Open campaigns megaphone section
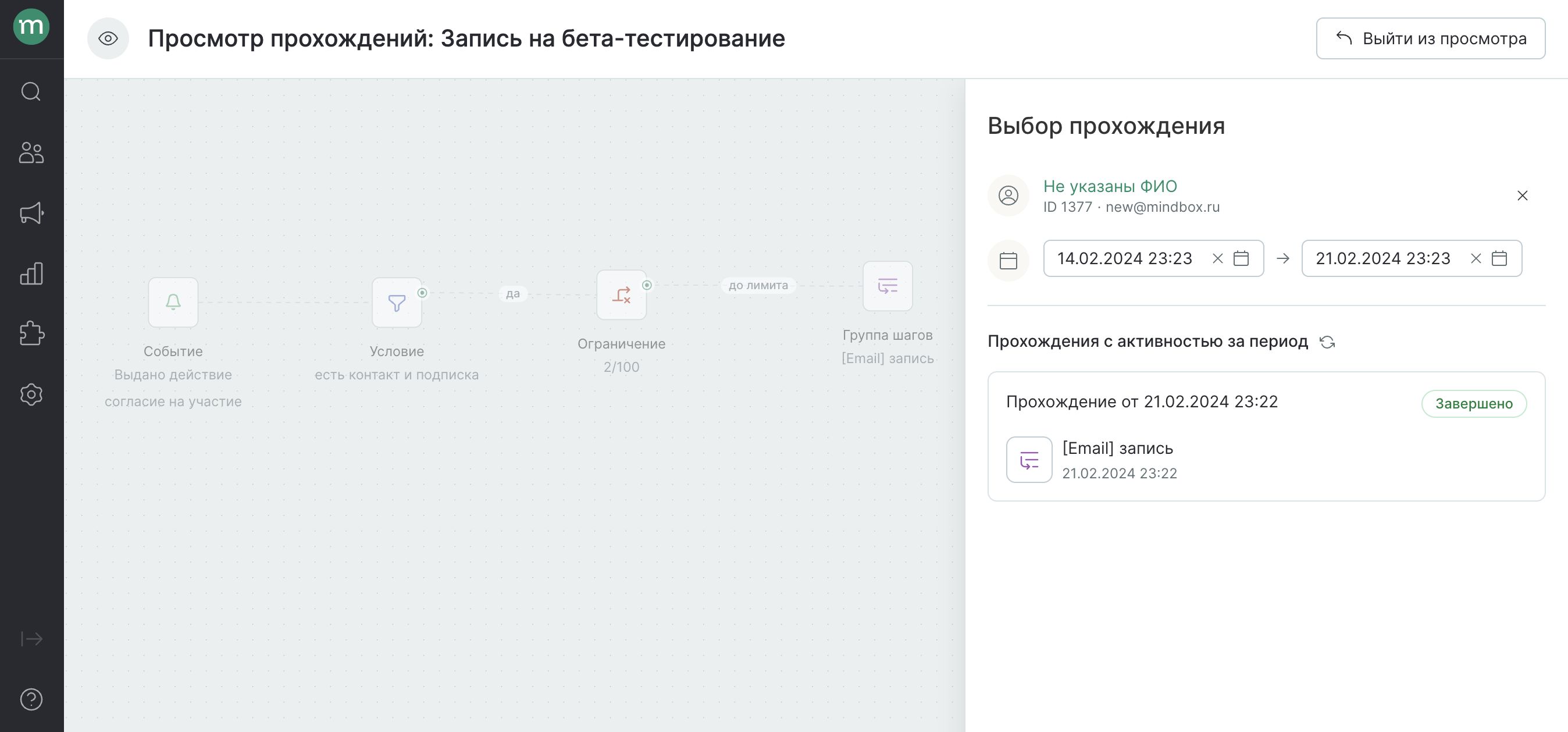Image resolution: width=1568 pixels, height=732 pixels. pyautogui.click(x=31, y=213)
